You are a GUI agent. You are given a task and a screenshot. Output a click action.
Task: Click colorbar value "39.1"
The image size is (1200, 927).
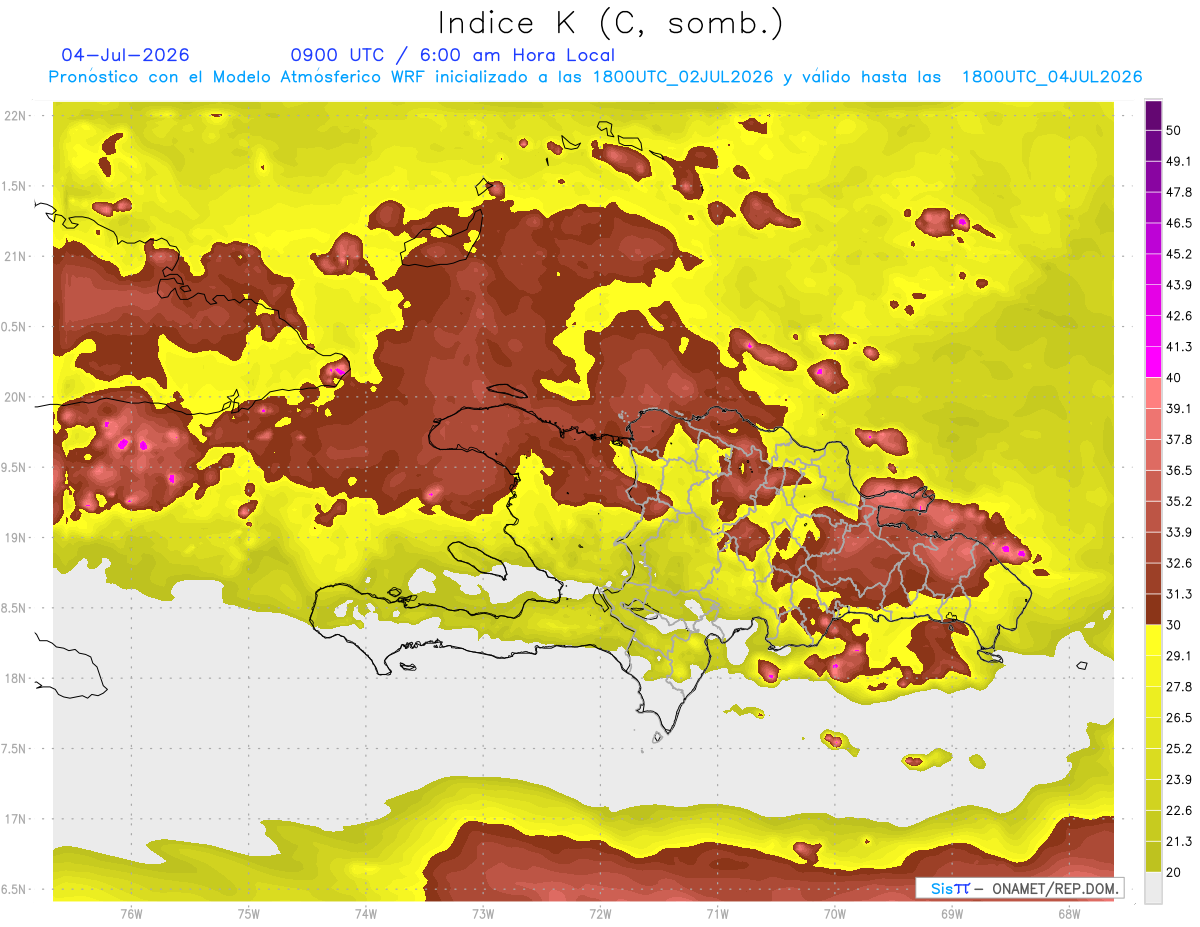pos(1178,408)
